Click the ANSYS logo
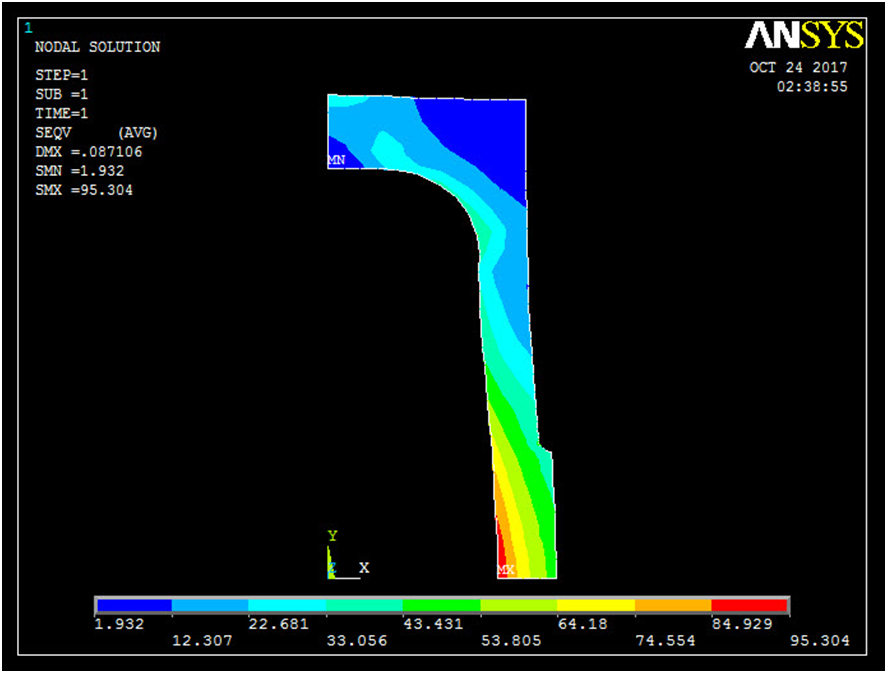The height and width of the screenshot is (673, 887). click(x=803, y=36)
